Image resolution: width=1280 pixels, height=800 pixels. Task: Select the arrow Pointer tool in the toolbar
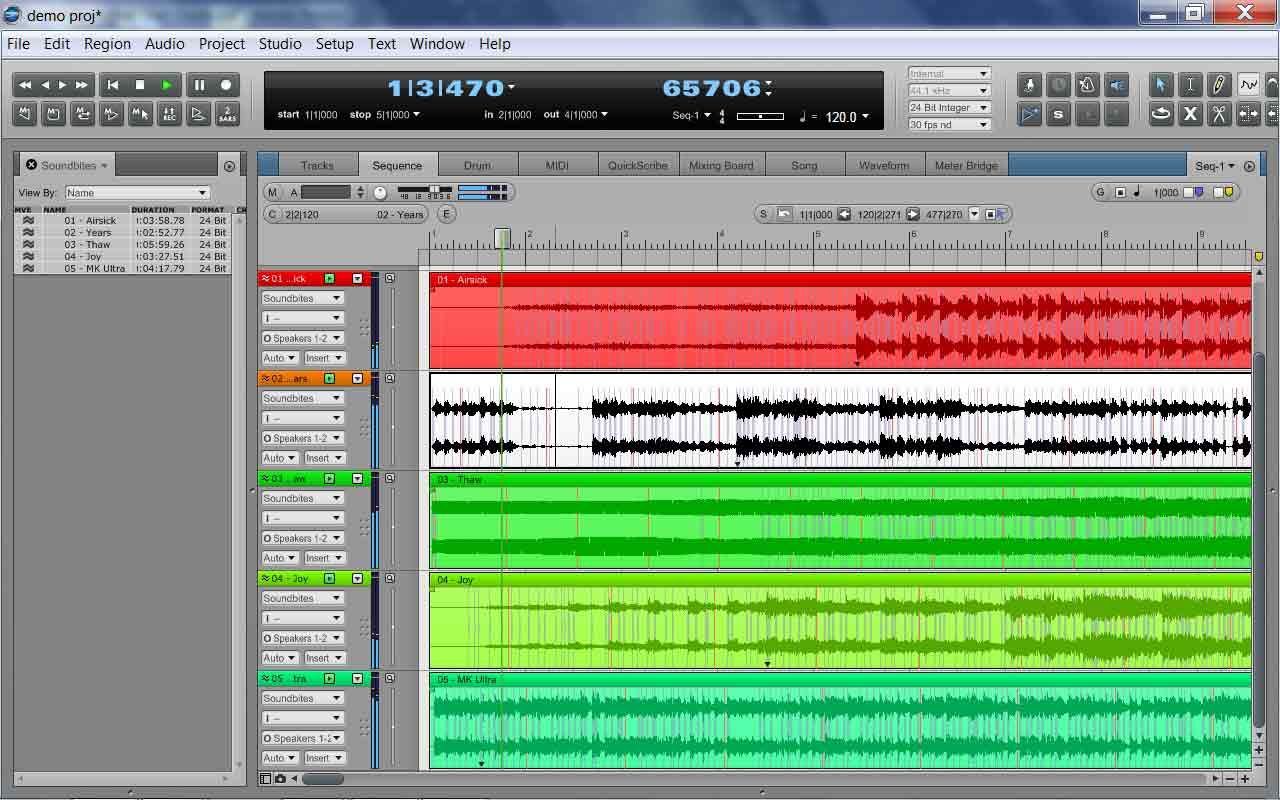click(1159, 85)
